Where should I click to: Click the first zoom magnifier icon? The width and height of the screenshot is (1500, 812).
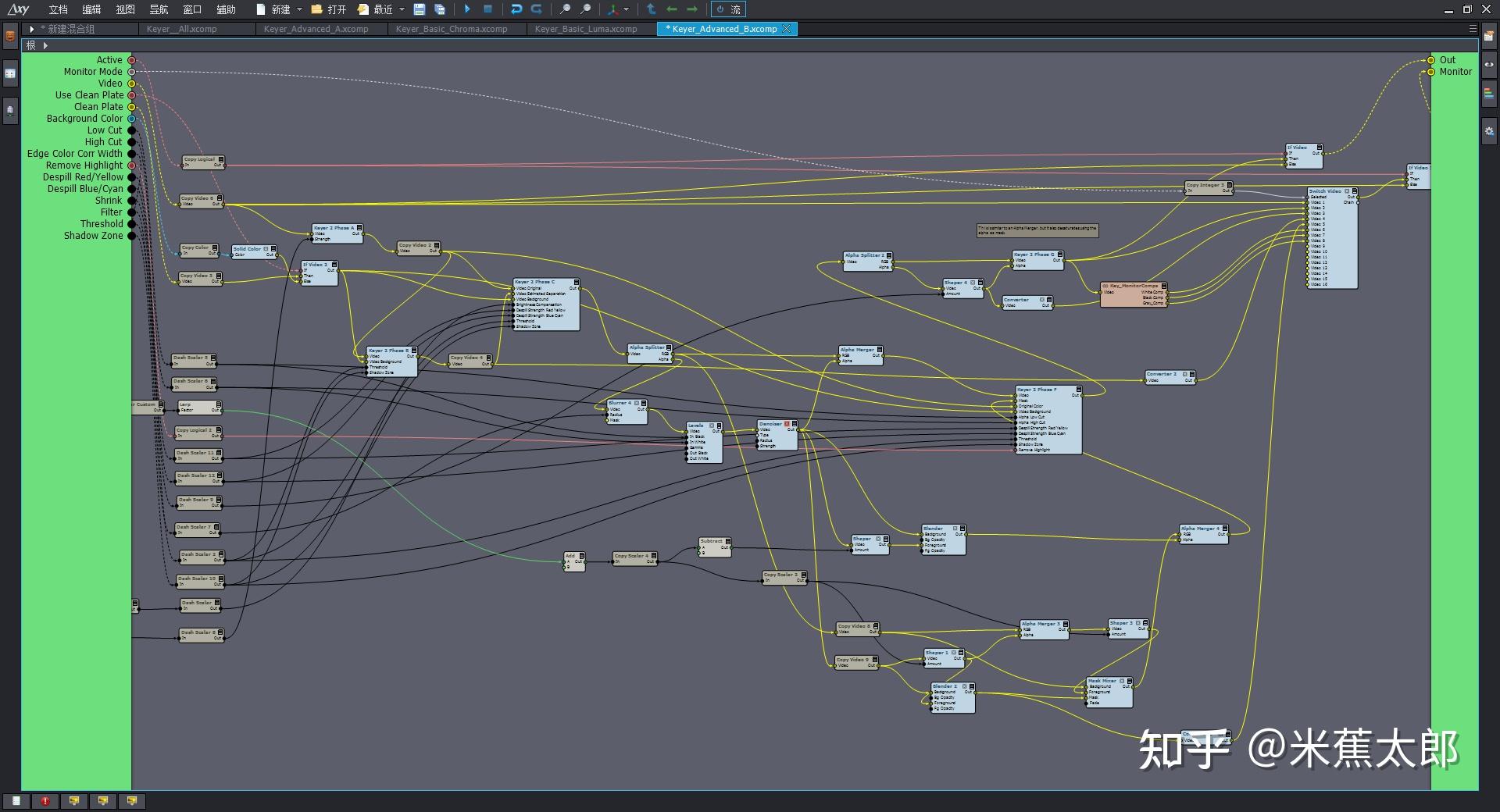(x=565, y=9)
